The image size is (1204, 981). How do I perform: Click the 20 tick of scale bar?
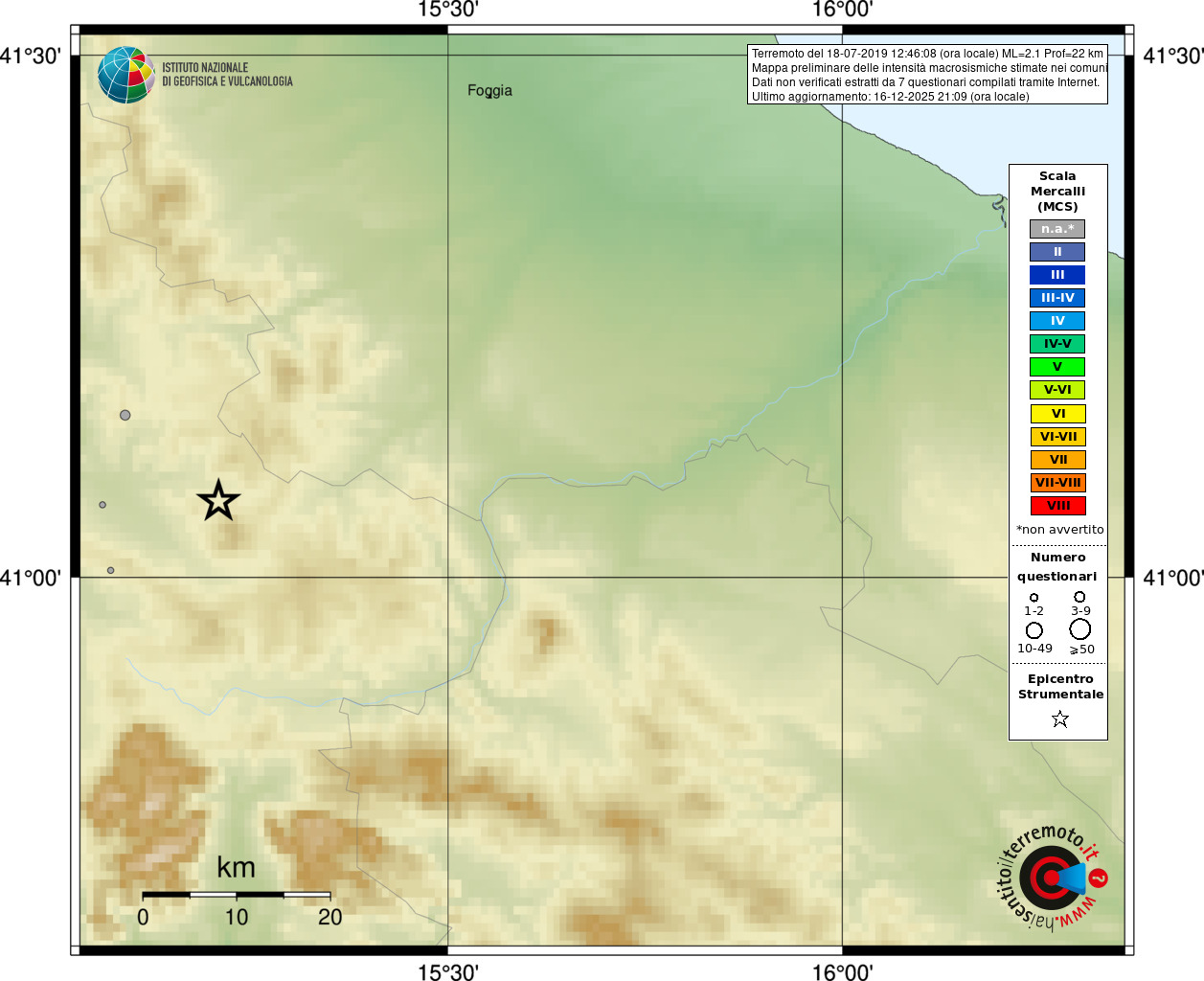(329, 918)
